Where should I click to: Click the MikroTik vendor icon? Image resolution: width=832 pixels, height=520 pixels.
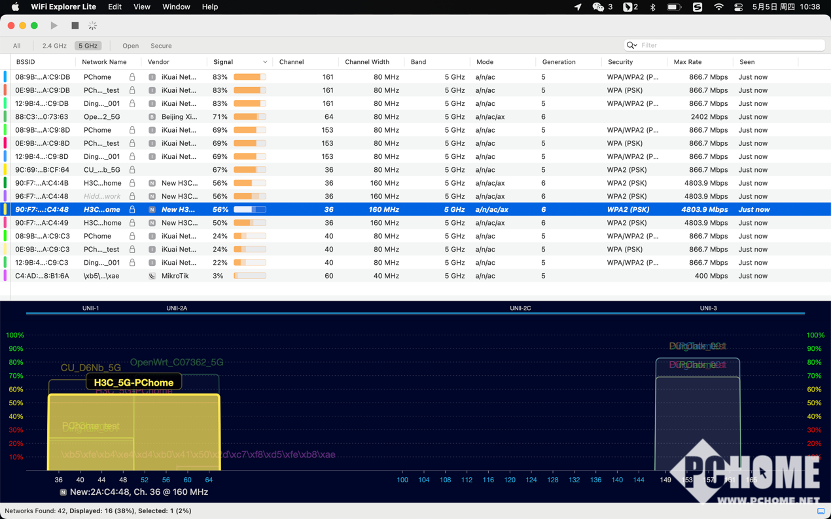[x=152, y=276]
